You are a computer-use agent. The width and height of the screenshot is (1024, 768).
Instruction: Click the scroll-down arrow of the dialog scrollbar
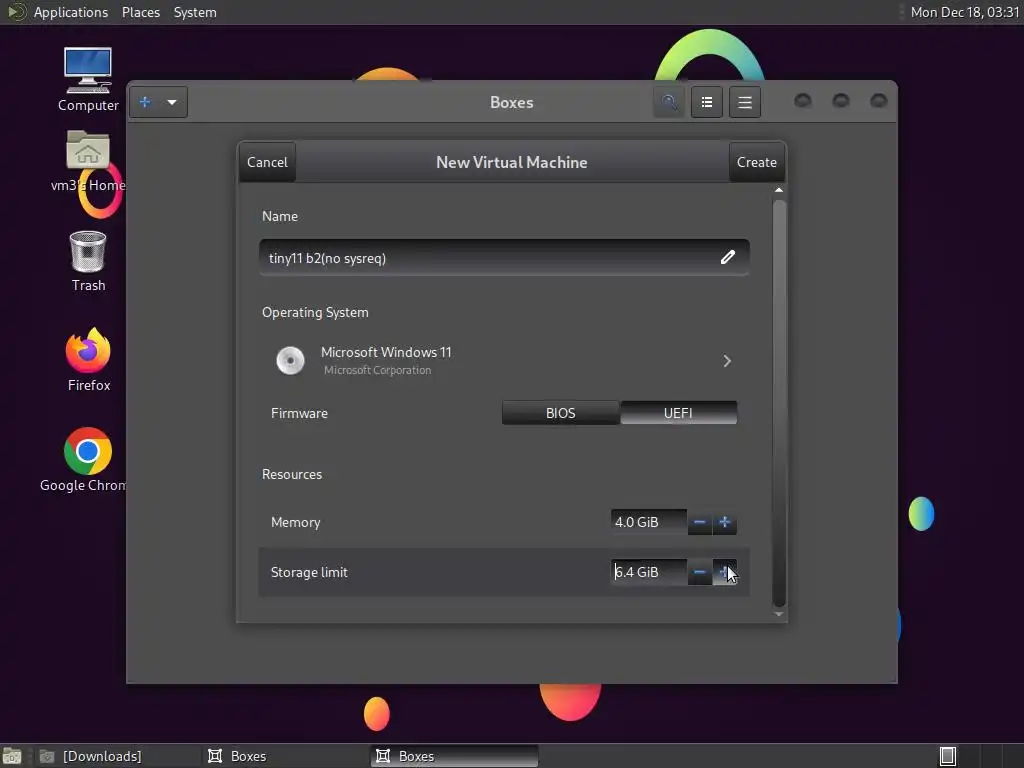(778, 614)
